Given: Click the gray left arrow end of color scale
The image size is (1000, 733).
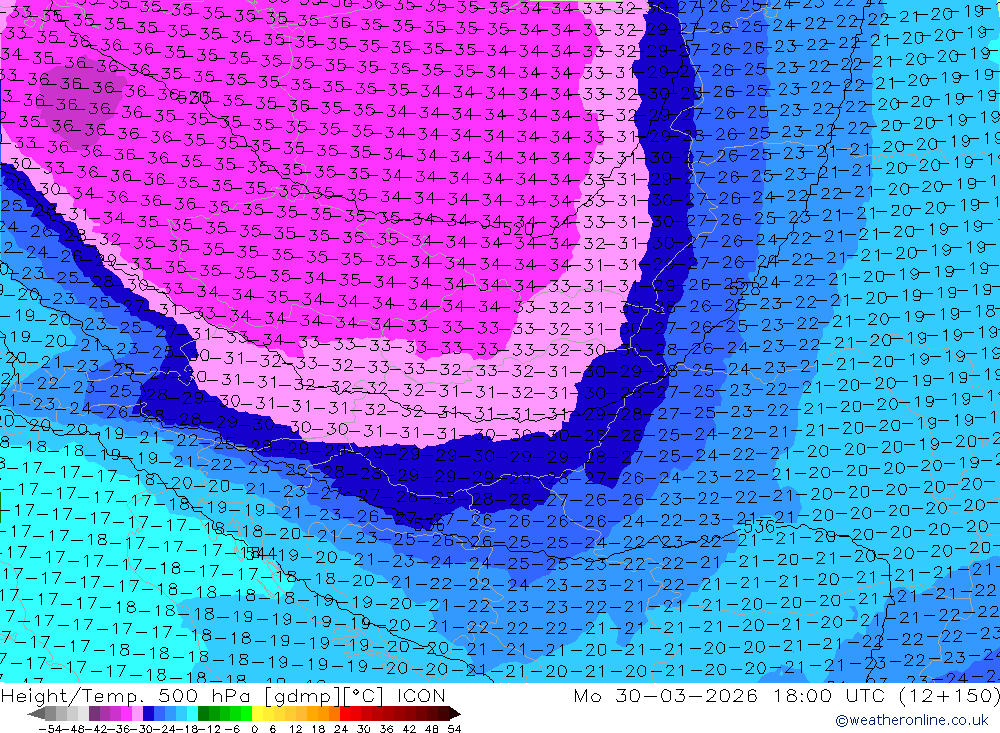Looking at the screenshot, I should pyautogui.click(x=36, y=713).
